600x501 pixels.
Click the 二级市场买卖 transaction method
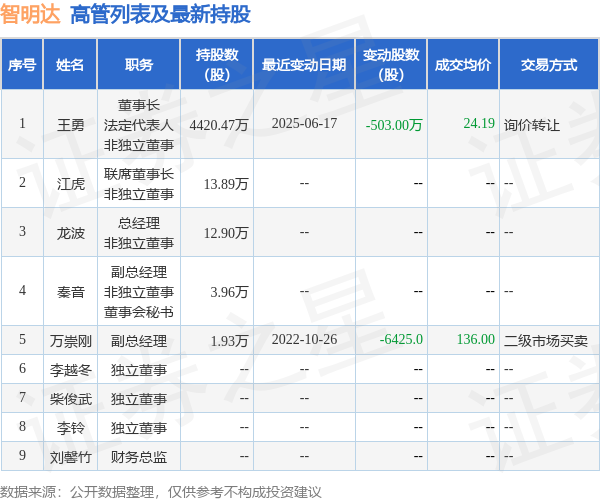pyautogui.click(x=545, y=341)
